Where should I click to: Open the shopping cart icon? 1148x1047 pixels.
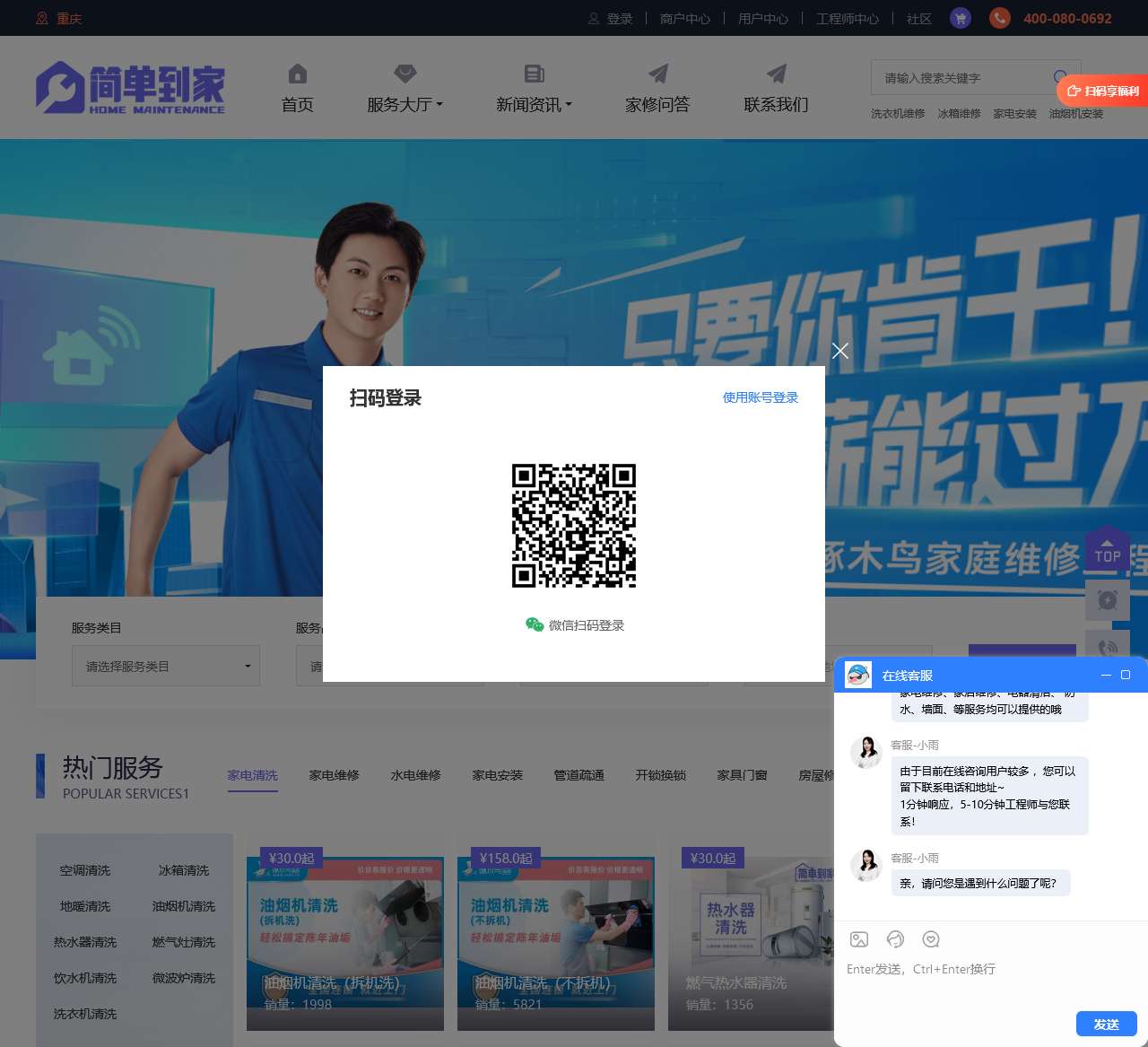point(960,18)
